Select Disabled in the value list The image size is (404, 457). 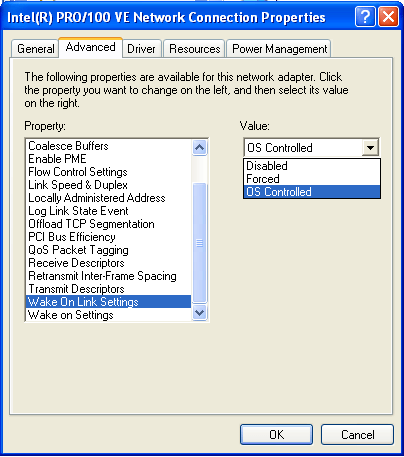312,166
